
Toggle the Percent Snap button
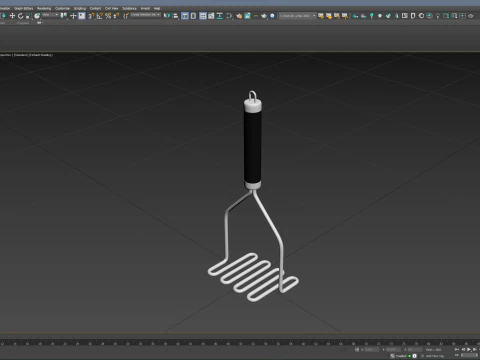click(x=108, y=16)
